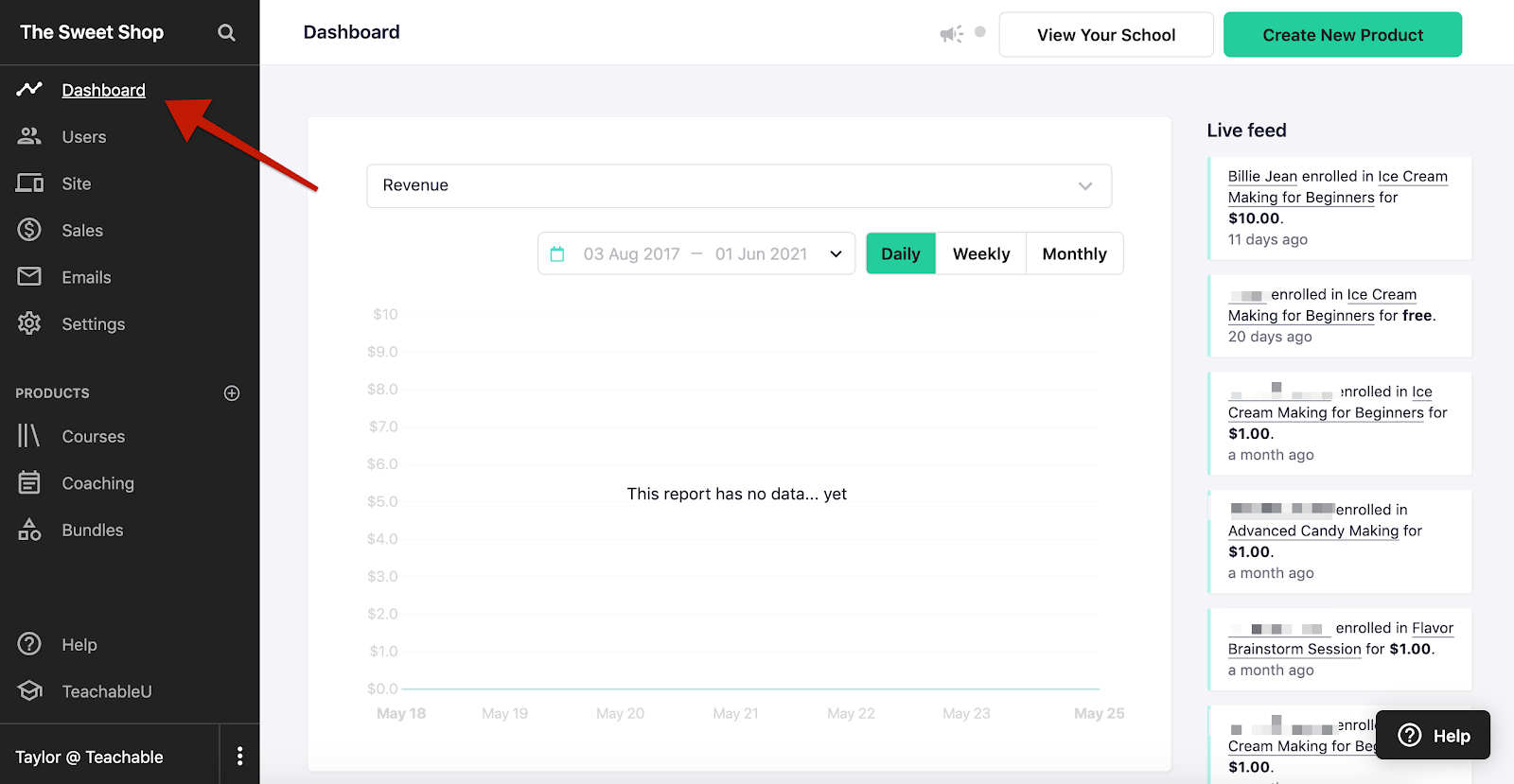Open the Users sidebar icon
The width and height of the screenshot is (1514, 784).
(29, 136)
